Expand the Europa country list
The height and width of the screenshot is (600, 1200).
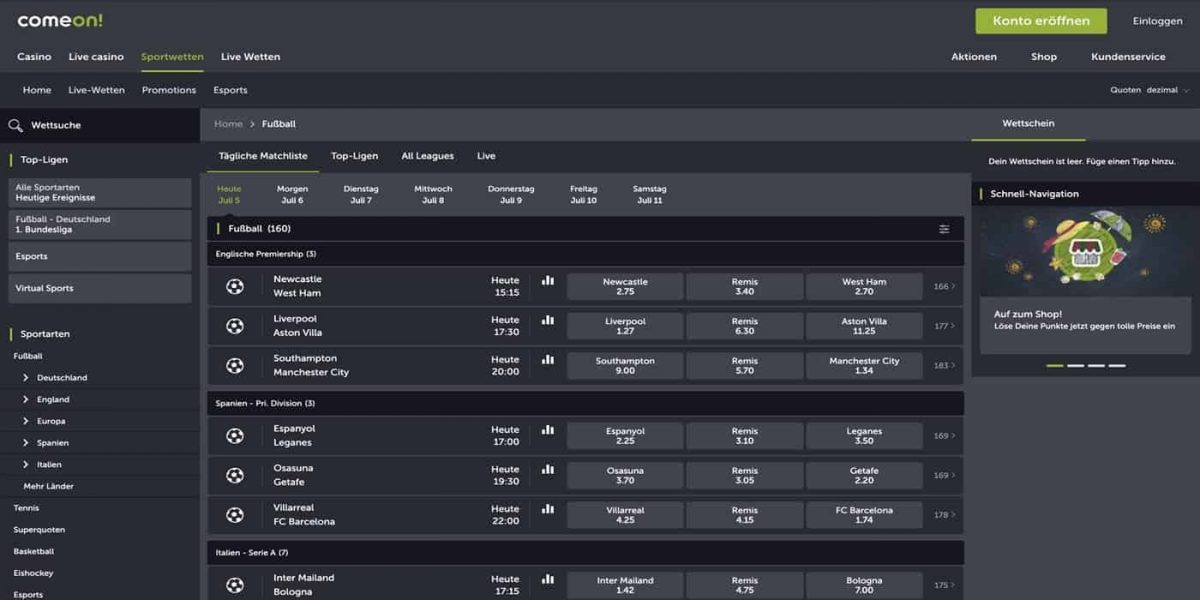tap(26, 421)
